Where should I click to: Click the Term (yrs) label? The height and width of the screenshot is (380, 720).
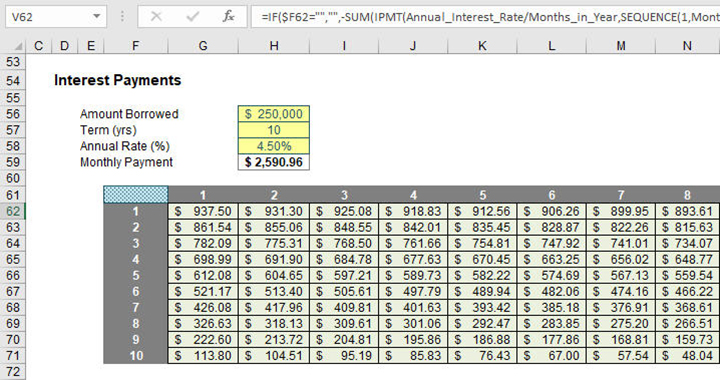click(x=108, y=130)
